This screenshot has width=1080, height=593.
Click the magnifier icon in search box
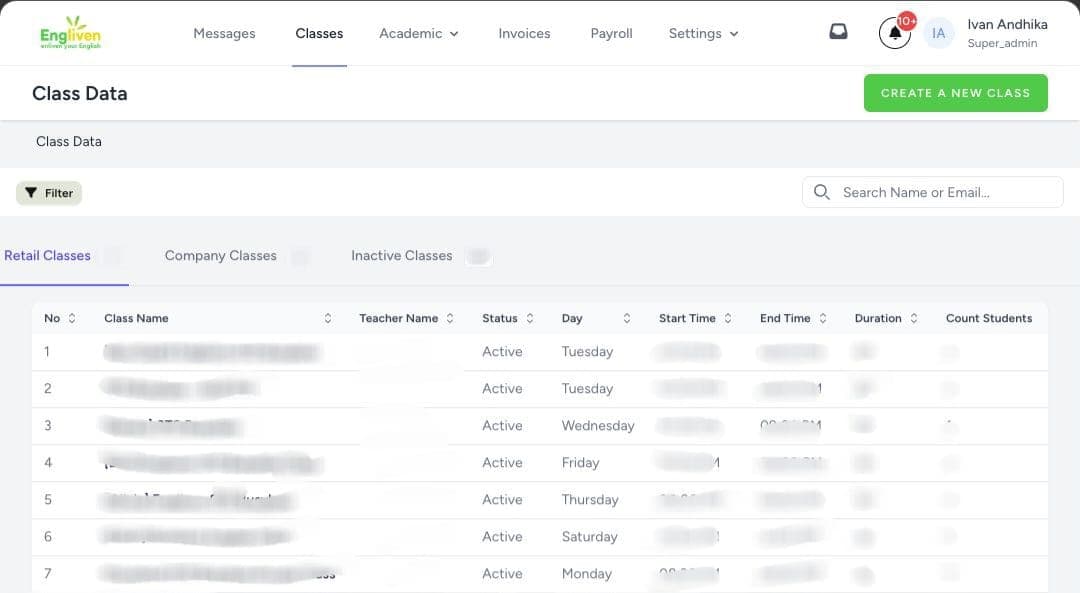pyautogui.click(x=822, y=192)
